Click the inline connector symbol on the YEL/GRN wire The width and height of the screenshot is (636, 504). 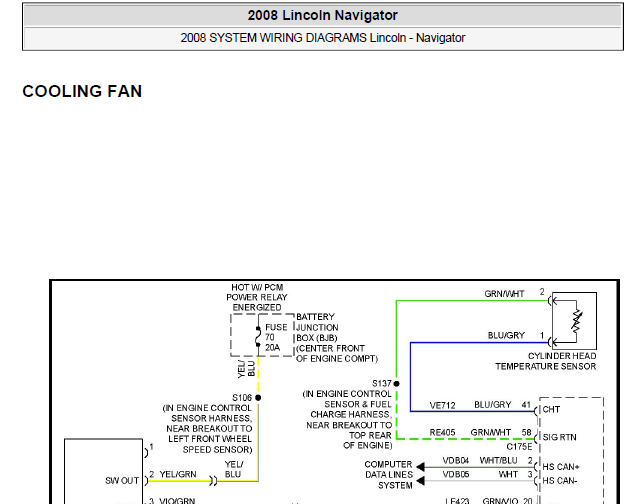click(213, 481)
